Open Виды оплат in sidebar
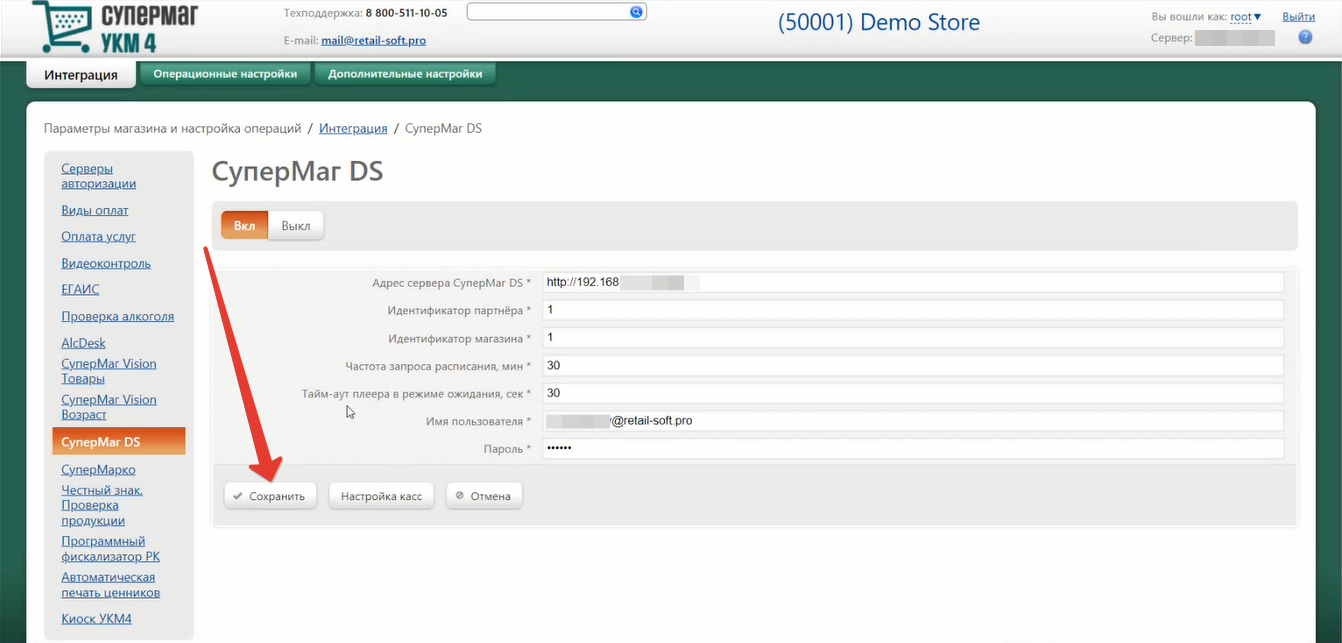The width and height of the screenshot is (1342, 643). tap(95, 211)
